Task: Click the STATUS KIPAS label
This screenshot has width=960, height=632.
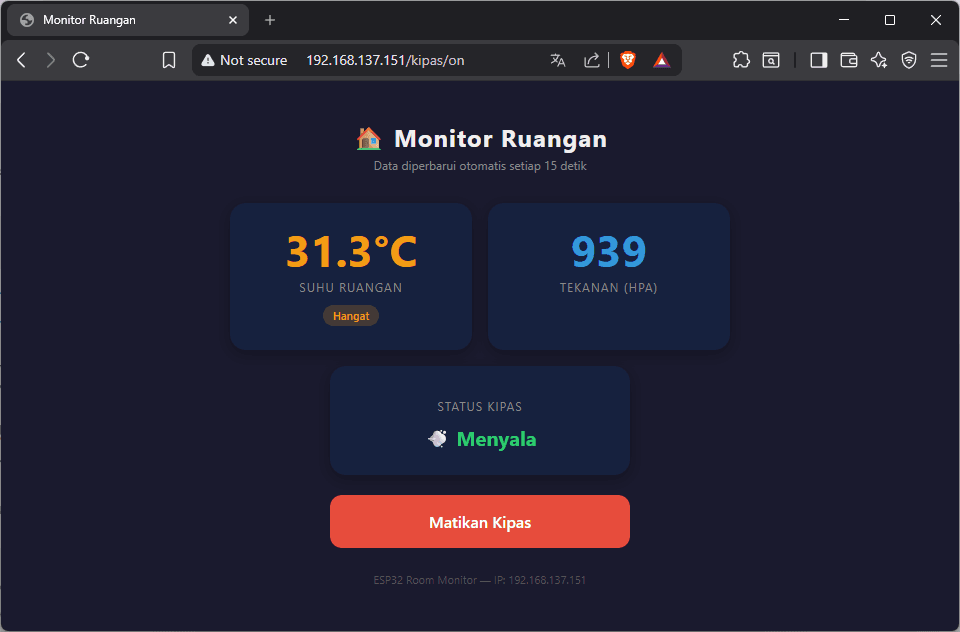Action: 479,407
